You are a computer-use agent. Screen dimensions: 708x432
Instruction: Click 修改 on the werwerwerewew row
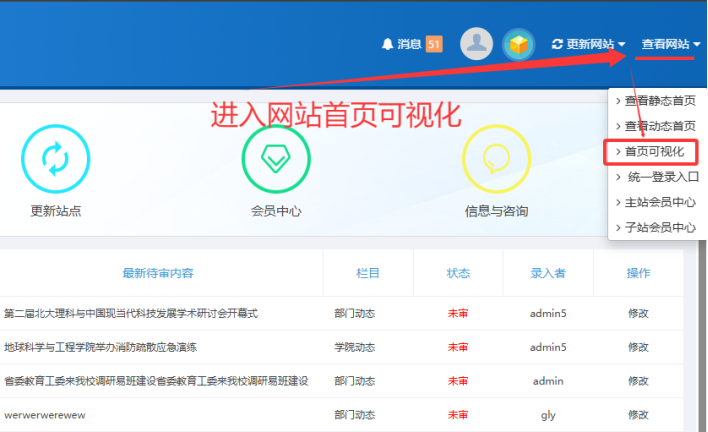638,414
